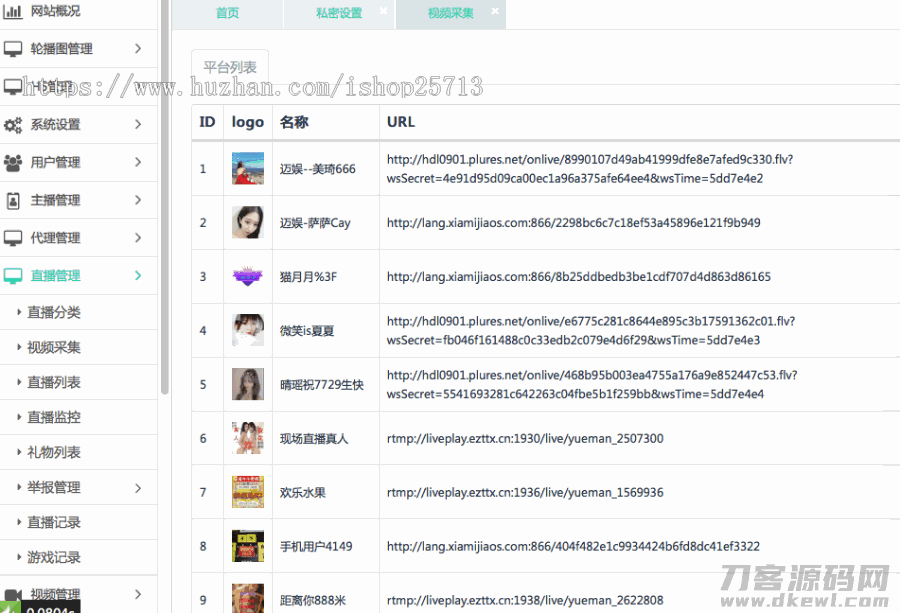Click the green monitor icon for 直播管理
This screenshot has width=900, height=613.
13,276
